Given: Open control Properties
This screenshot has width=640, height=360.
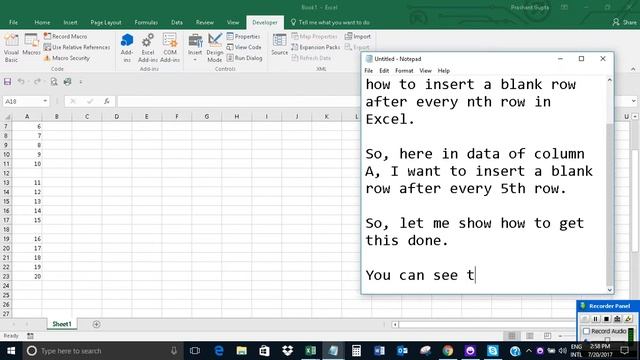Looking at the screenshot, I should [x=243, y=36].
